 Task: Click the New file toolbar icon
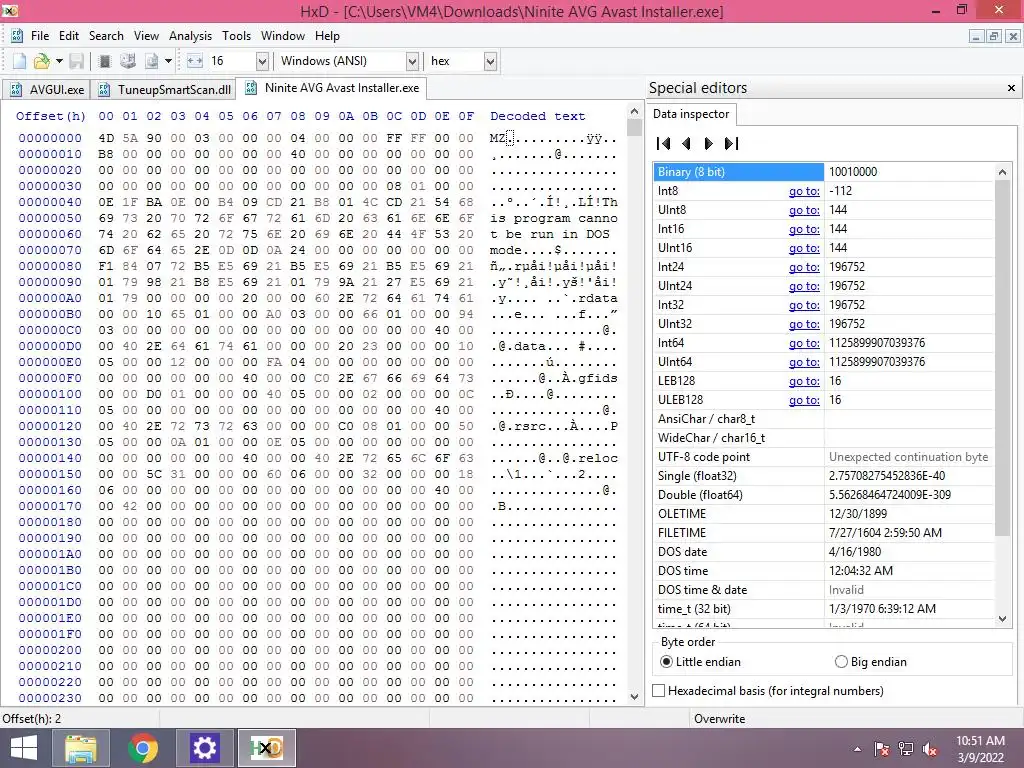(20, 61)
